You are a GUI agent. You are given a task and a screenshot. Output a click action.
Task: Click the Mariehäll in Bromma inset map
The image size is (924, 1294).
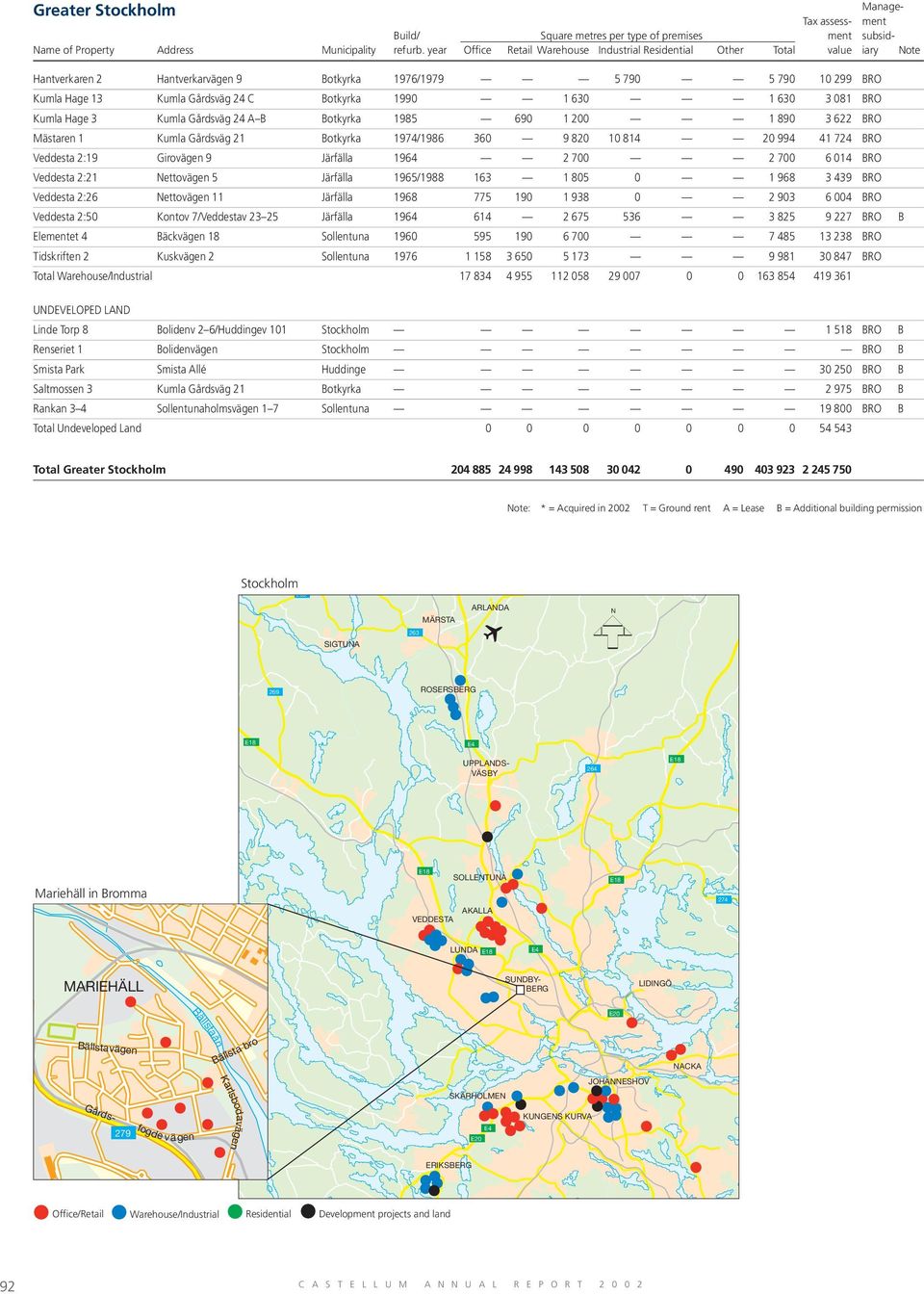(150, 1042)
